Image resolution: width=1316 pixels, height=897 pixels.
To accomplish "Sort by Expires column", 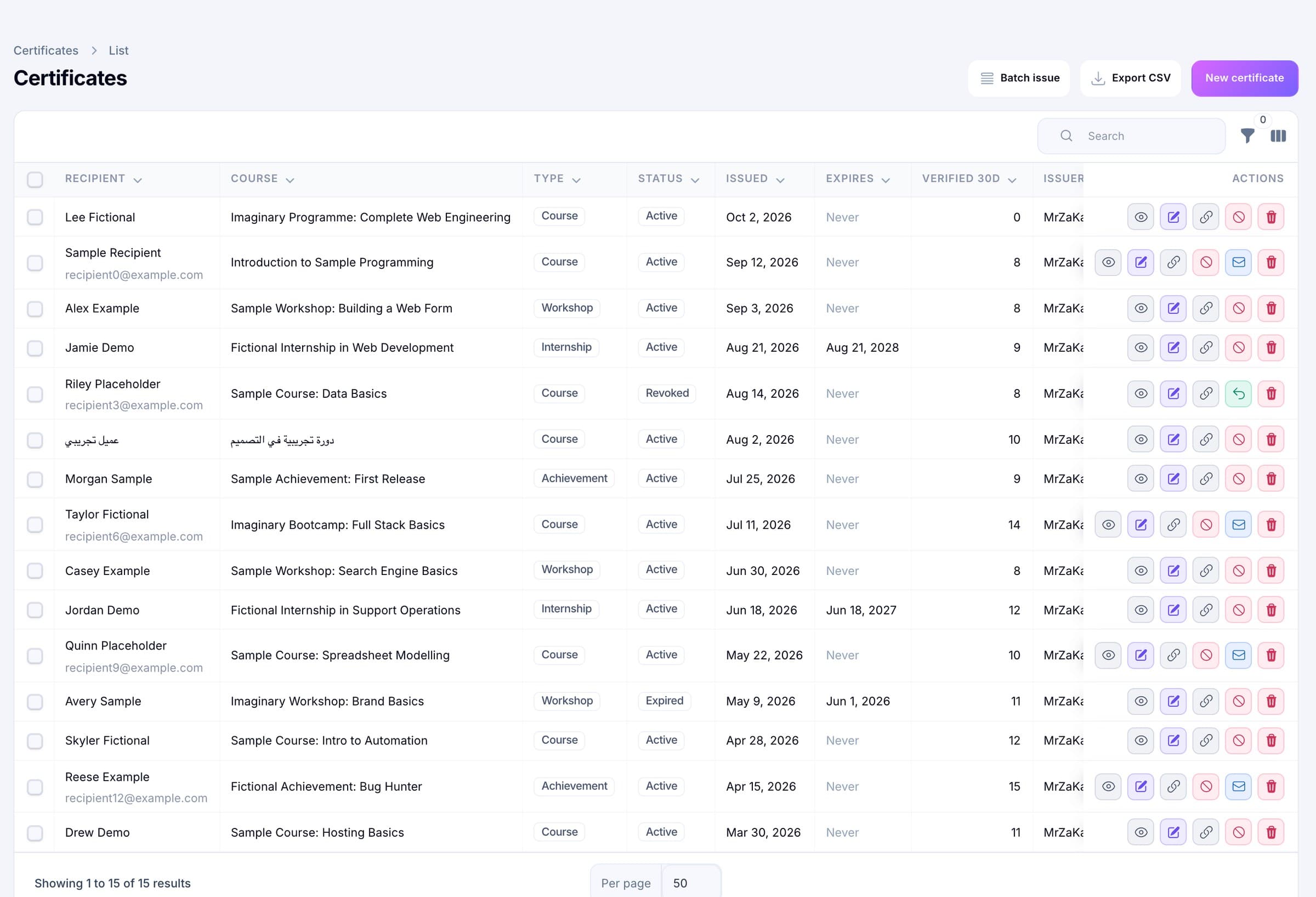I will [x=858, y=178].
